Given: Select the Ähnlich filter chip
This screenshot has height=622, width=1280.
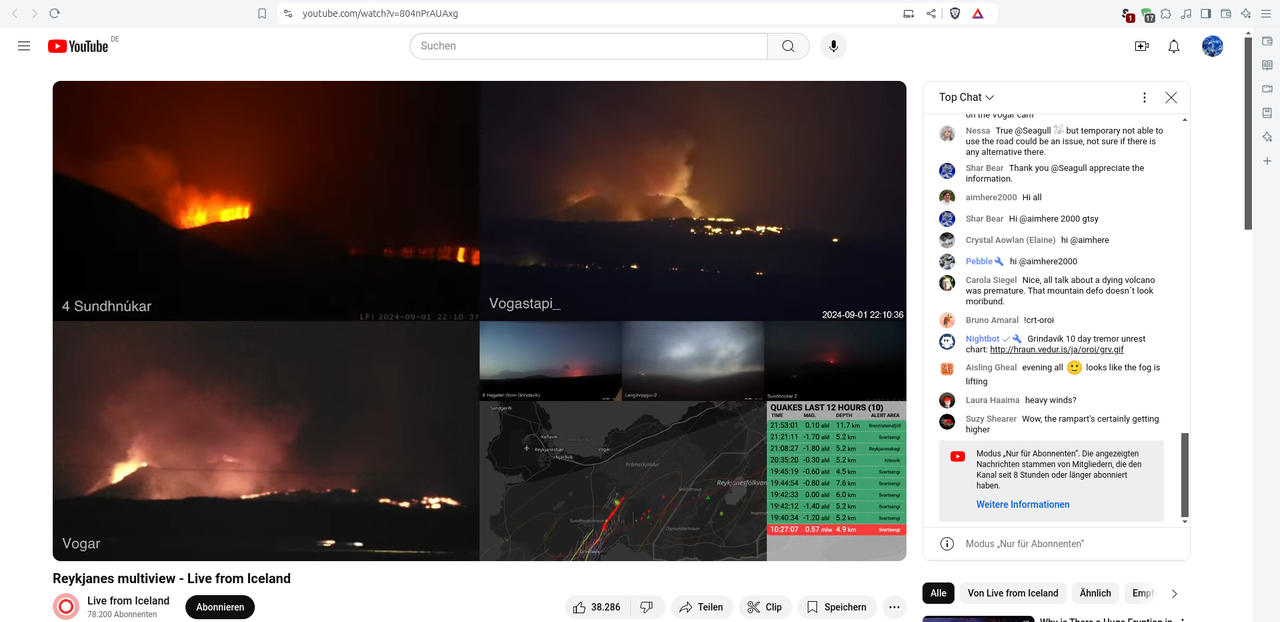Looking at the screenshot, I should (x=1095, y=593).
